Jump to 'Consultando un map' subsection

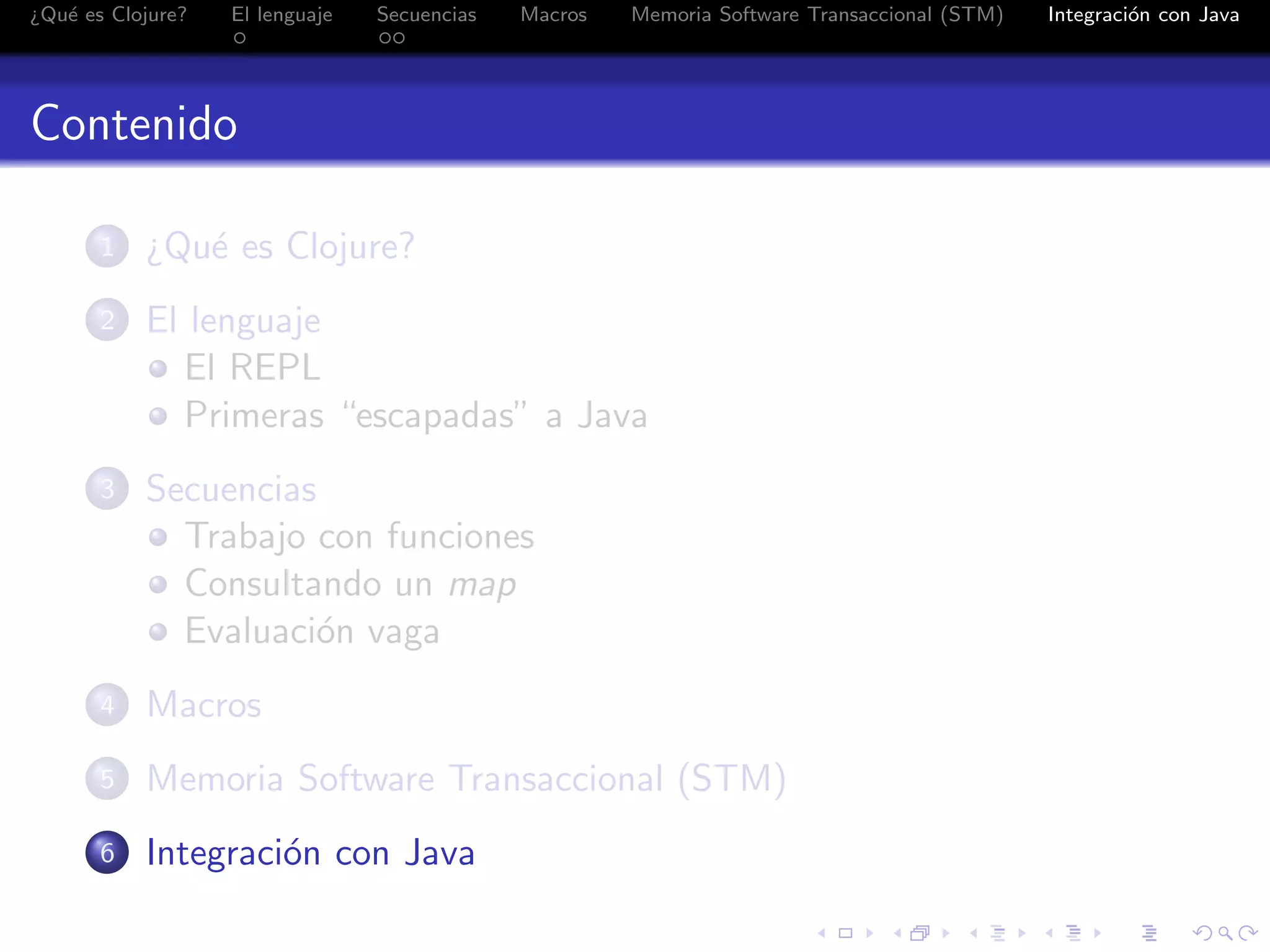point(351,584)
